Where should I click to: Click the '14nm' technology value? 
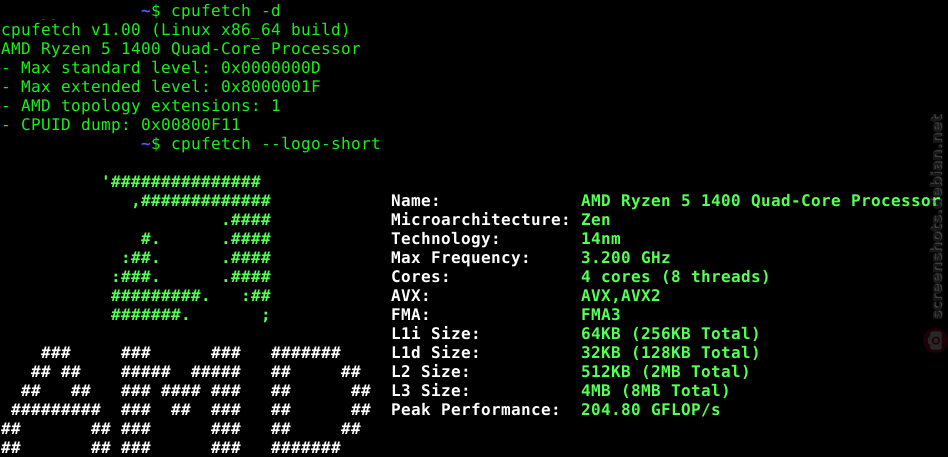click(600, 239)
